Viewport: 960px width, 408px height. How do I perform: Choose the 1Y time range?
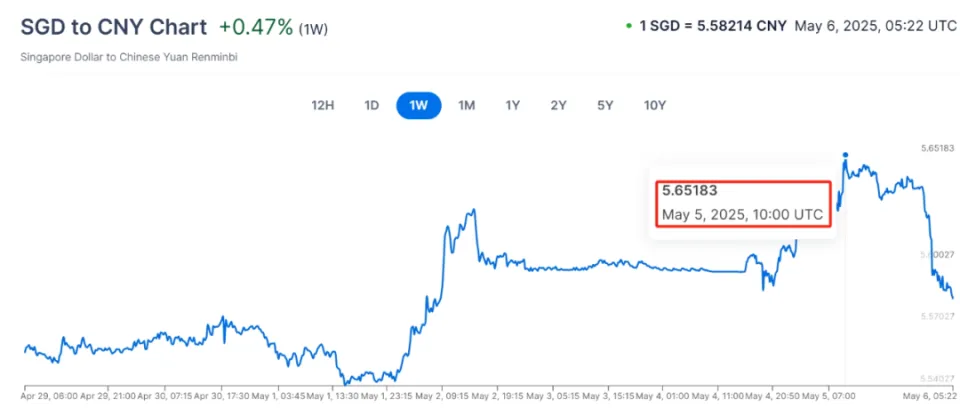512,105
